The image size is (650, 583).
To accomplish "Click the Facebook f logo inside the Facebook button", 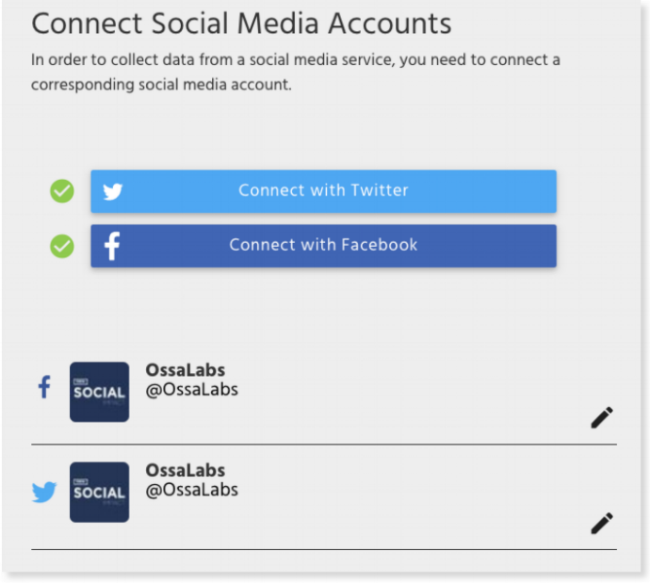I will 112,246.
